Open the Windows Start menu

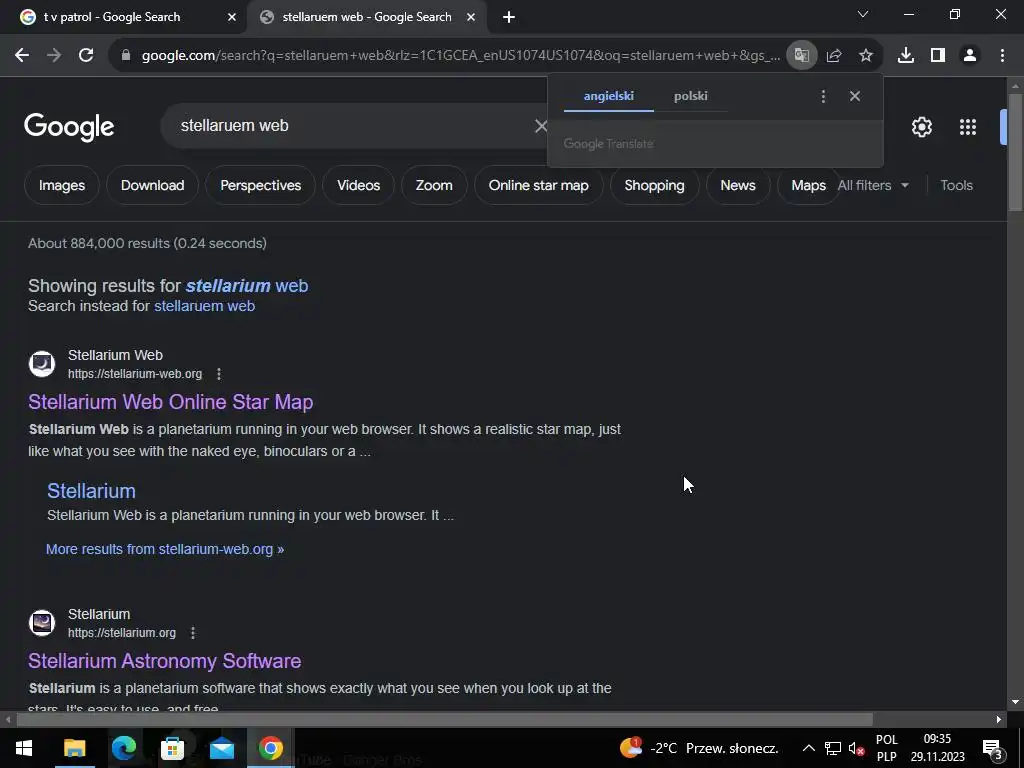click(x=24, y=748)
